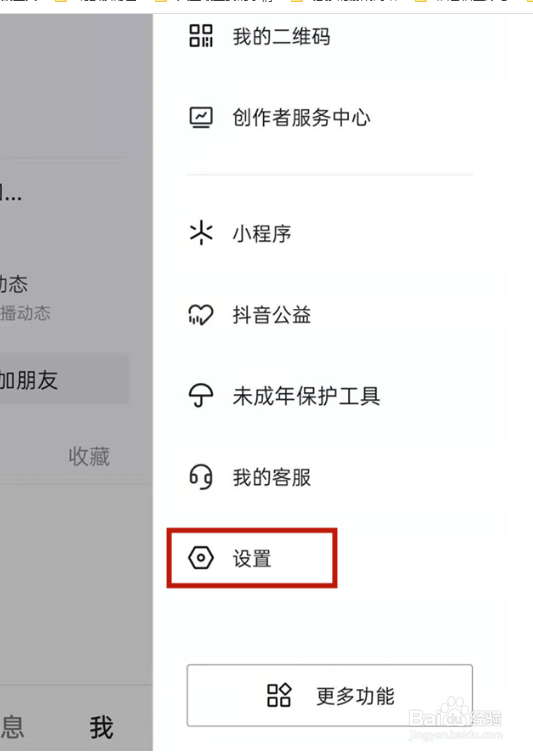This screenshot has width=533, height=754.
Task: Tap the 加朋友 button behind the drawer
Action: click(64, 380)
